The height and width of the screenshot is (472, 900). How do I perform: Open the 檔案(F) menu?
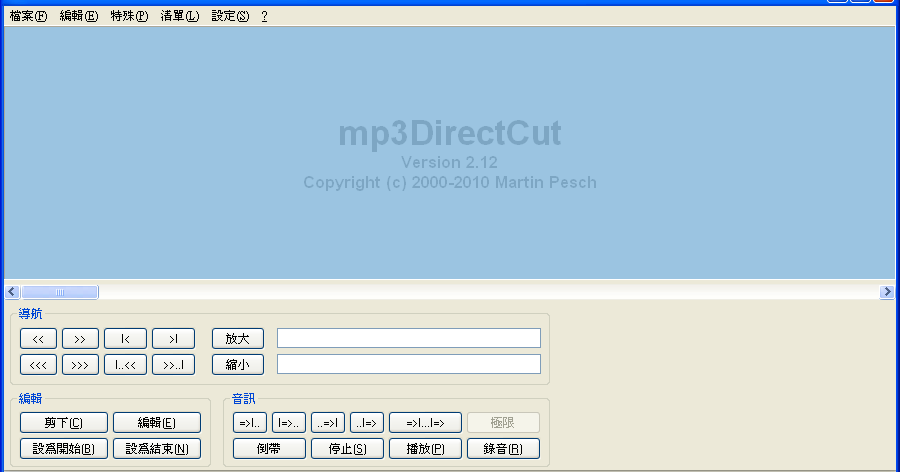coord(28,16)
